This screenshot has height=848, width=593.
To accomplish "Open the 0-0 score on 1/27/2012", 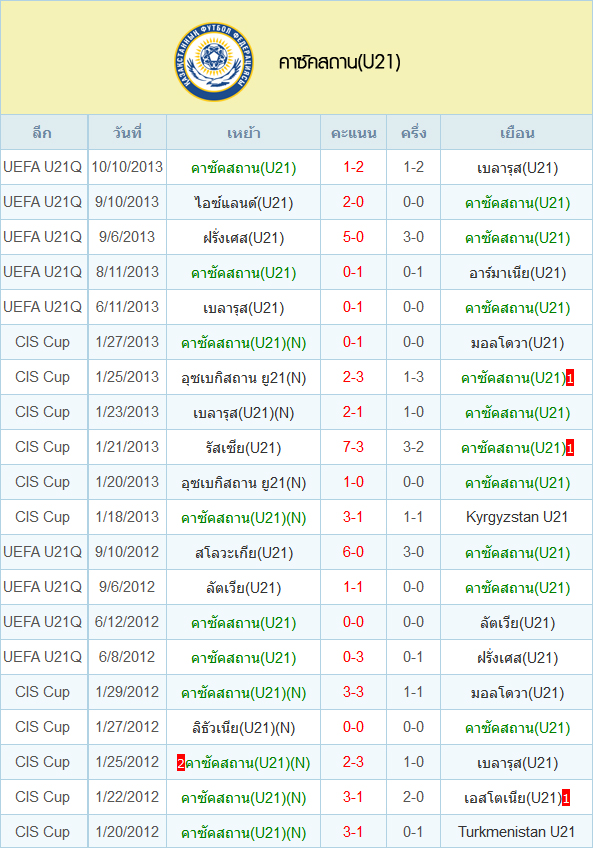I will click(x=353, y=727).
